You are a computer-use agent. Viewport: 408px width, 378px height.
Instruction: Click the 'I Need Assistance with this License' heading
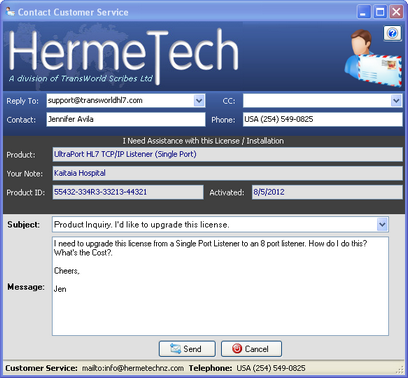point(203,141)
